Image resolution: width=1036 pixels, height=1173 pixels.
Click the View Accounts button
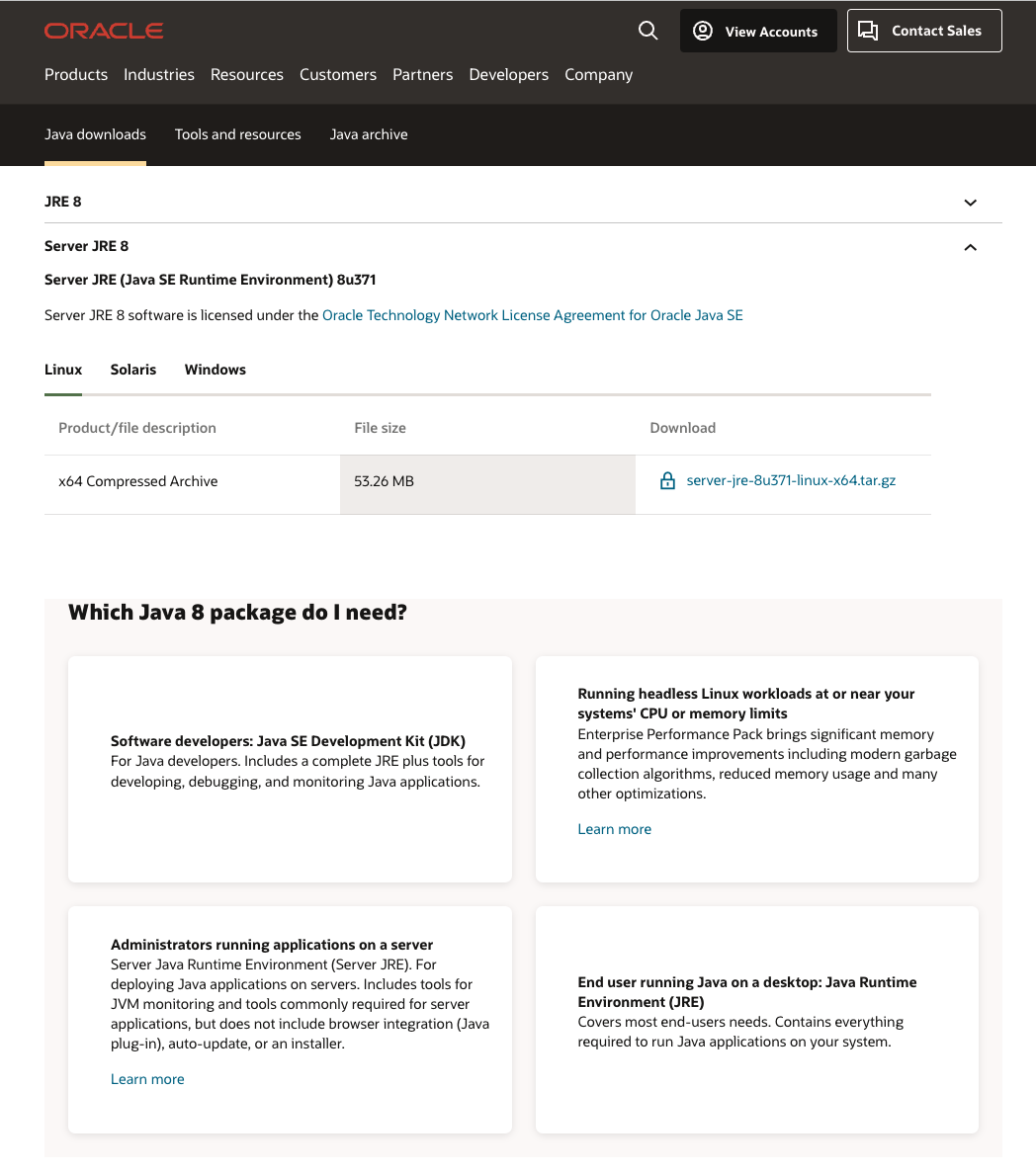[758, 31]
